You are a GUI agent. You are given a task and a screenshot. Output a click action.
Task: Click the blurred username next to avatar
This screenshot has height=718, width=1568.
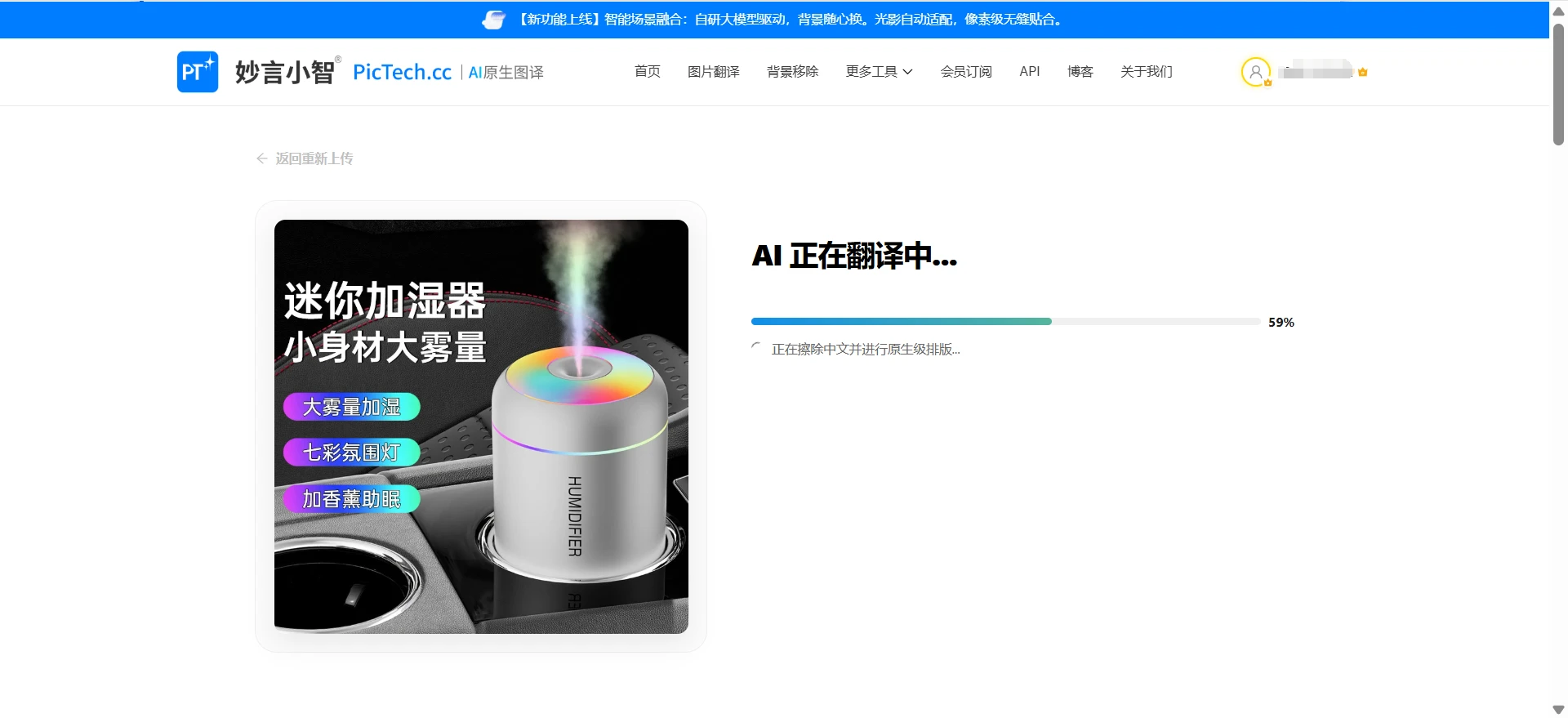point(1316,70)
